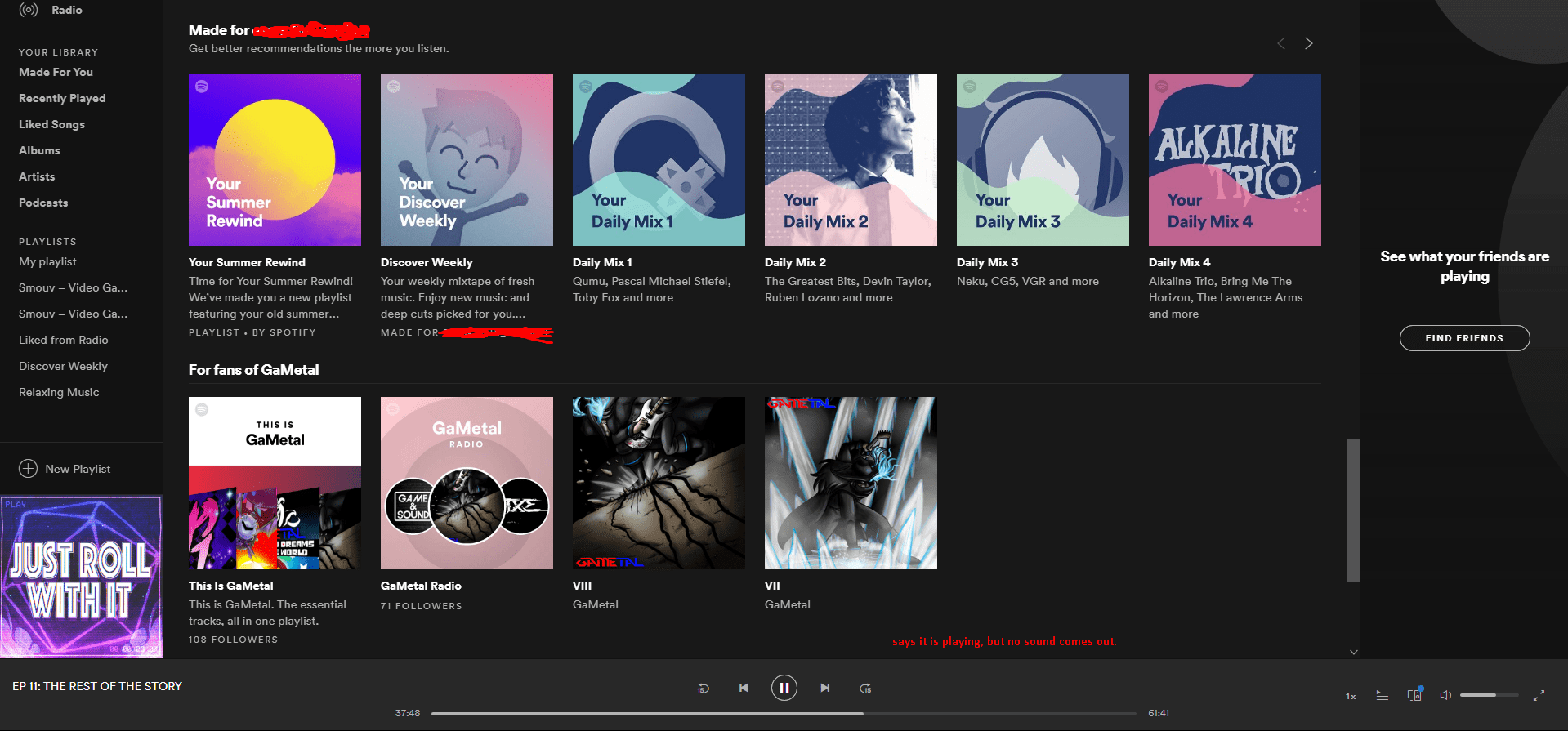Go to Liked Songs

(x=51, y=124)
